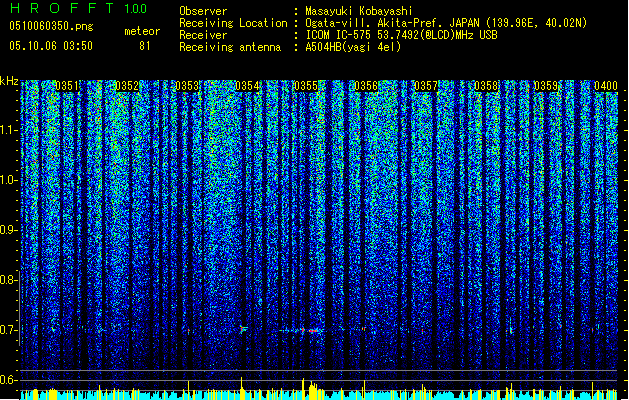This screenshot has height=400, width=629.
Task: Click the Receiving antenna label
Action: click(x=230, y=47)
